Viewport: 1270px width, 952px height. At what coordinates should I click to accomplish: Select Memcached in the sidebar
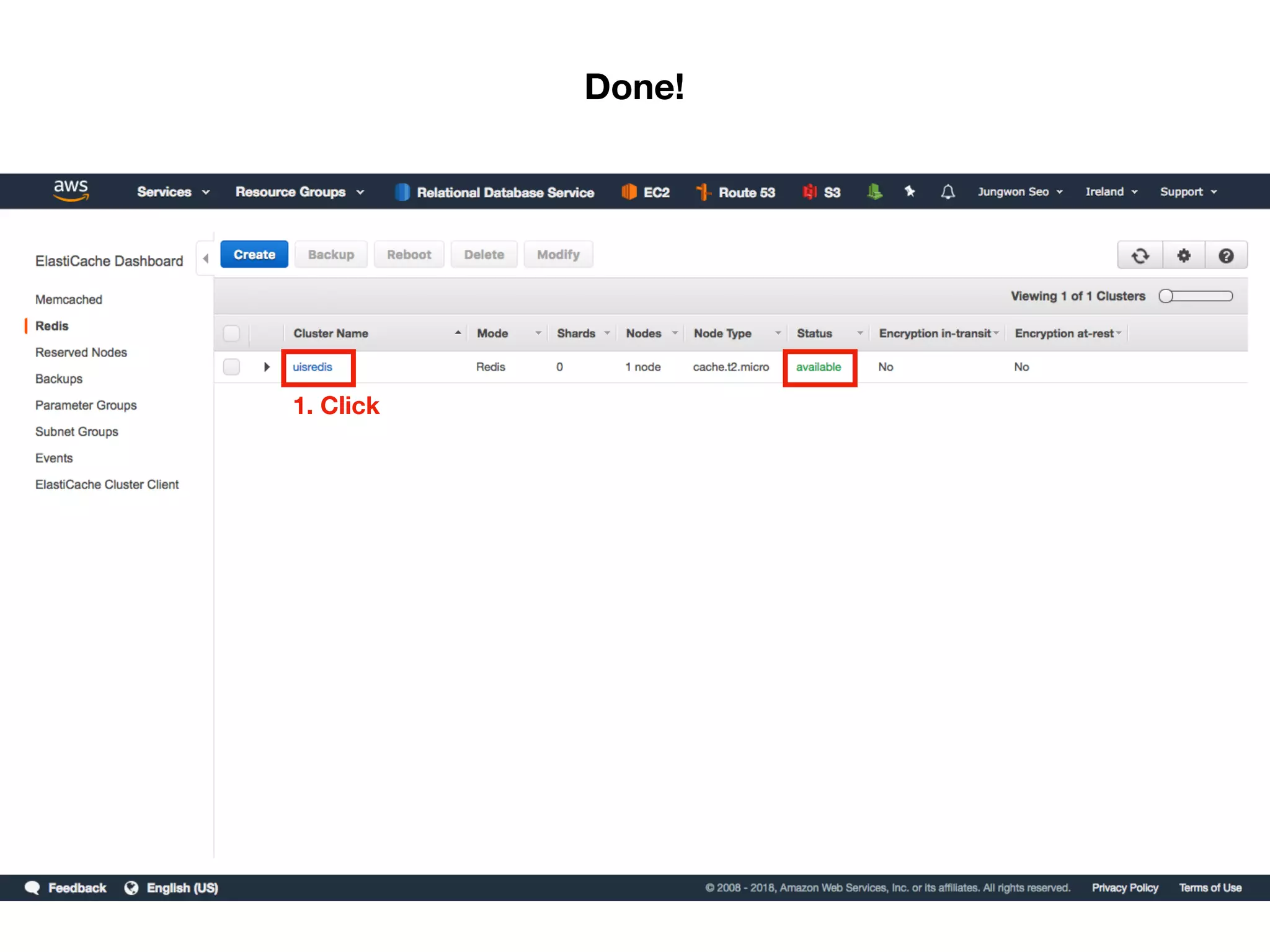68,299
